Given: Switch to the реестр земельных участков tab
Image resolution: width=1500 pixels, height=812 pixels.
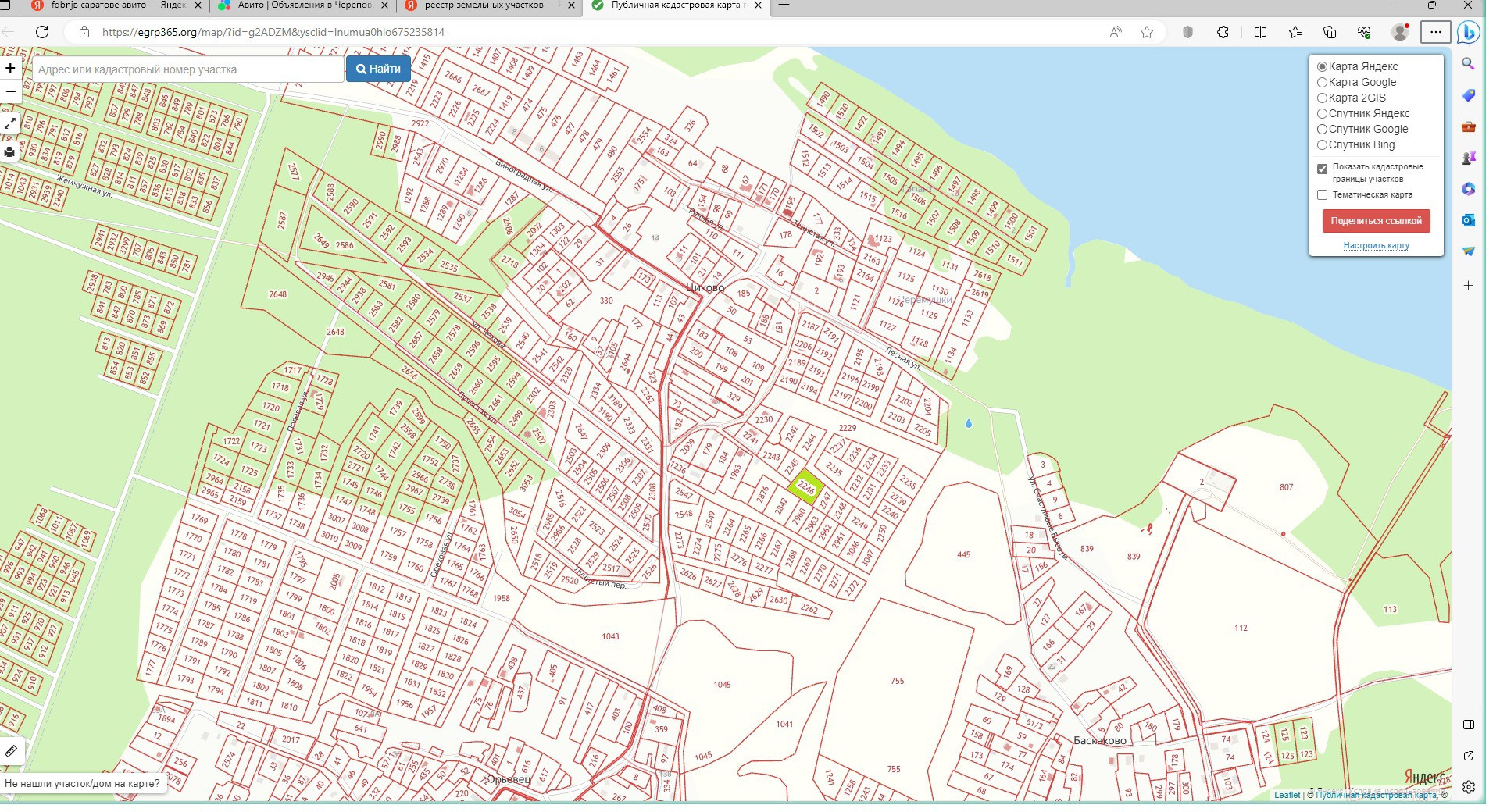Looking at the screenshot, I should (x=488, y=5).
